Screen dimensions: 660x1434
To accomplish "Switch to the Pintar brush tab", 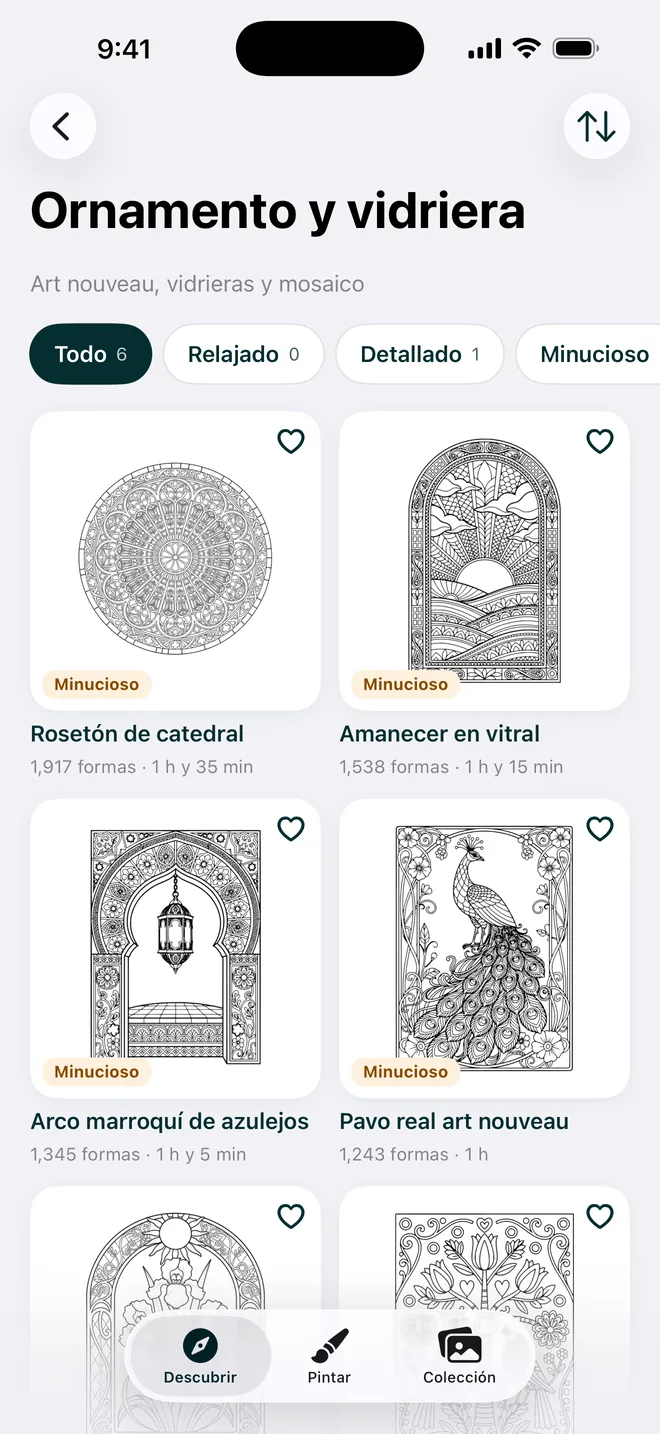I will click(329, 1356).
